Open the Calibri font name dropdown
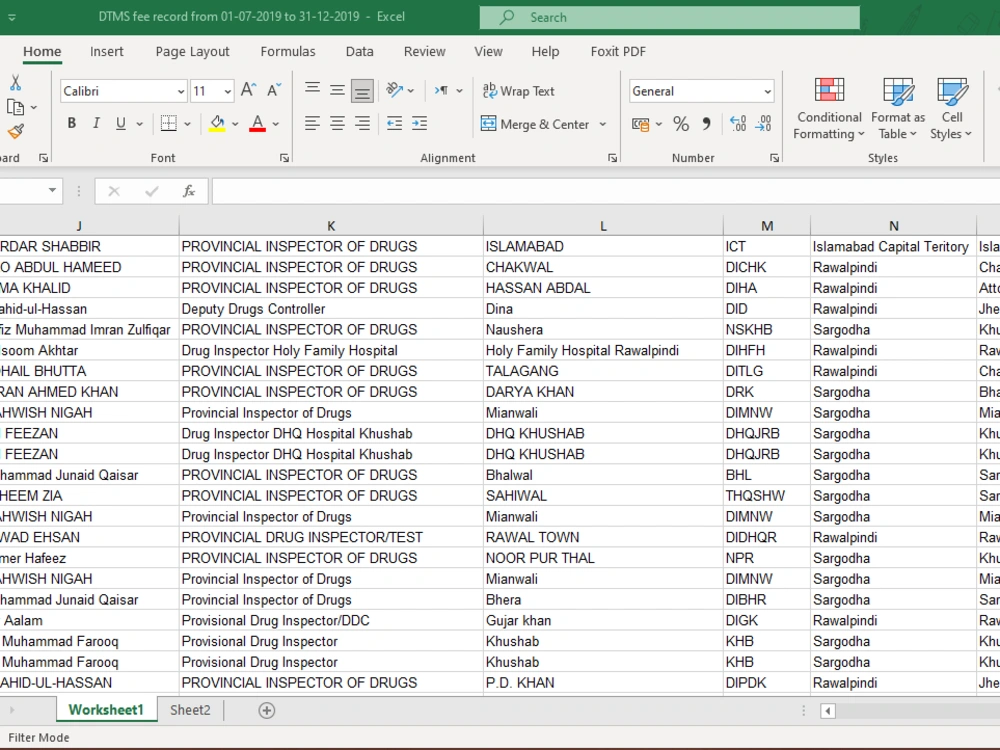This screenshot has height=750, width=1000. click(x=180, y=91)
